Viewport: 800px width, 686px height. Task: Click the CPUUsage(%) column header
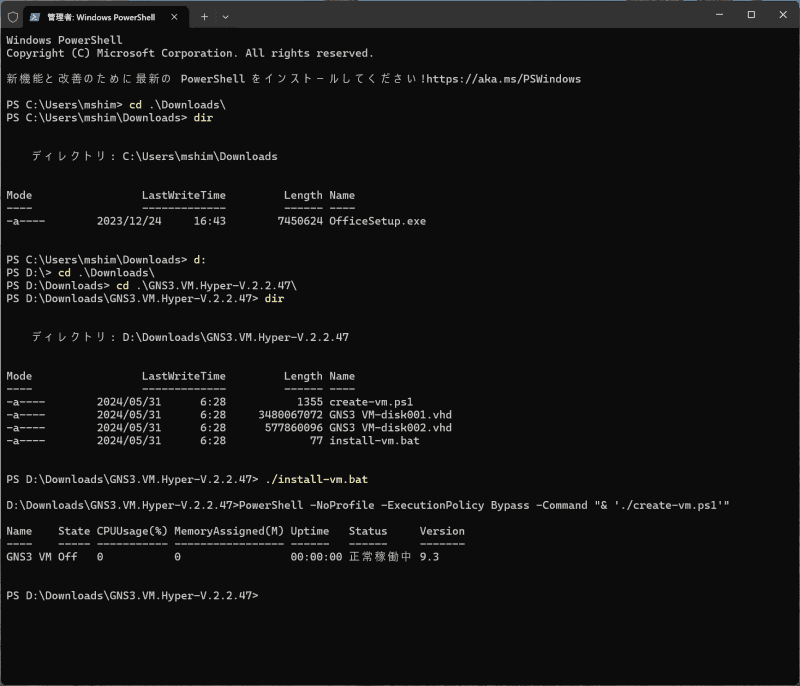pos(132,531)
